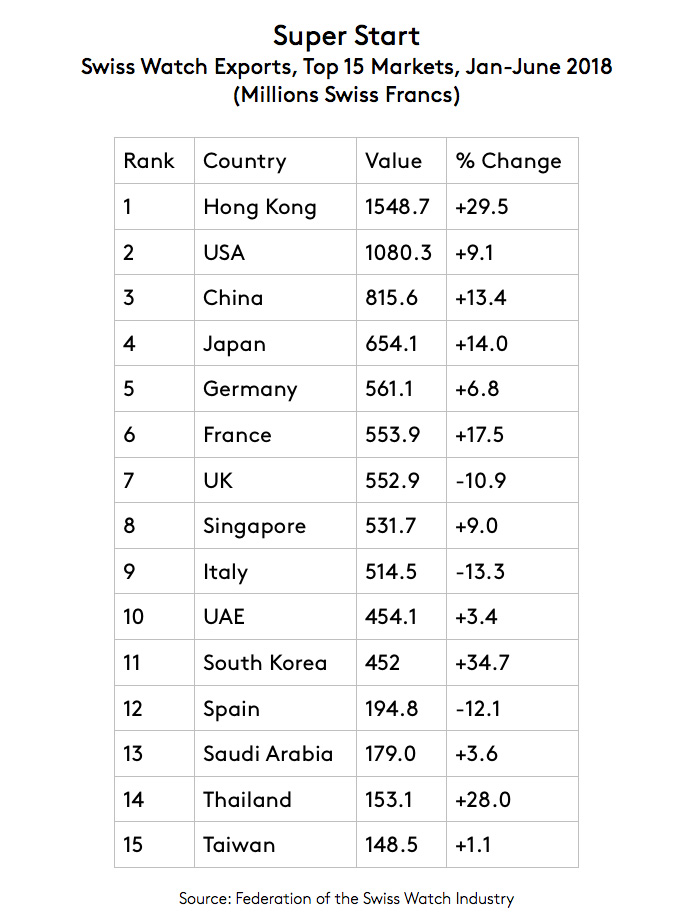This screenshot has height=915, width=687.
Task: Click the Saudi Arabia country cell
Action: 267,754
